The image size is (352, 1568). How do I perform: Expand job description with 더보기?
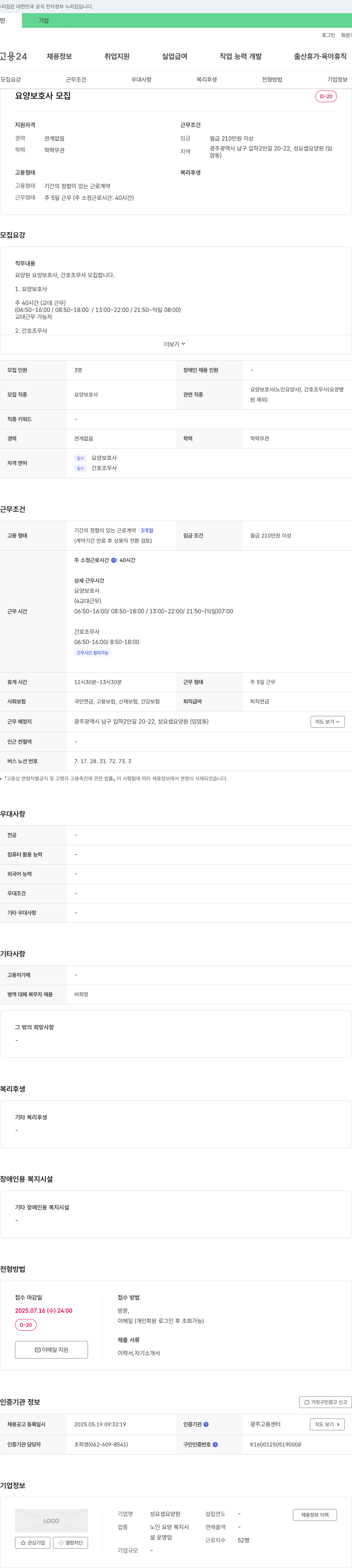pos(175,344)
